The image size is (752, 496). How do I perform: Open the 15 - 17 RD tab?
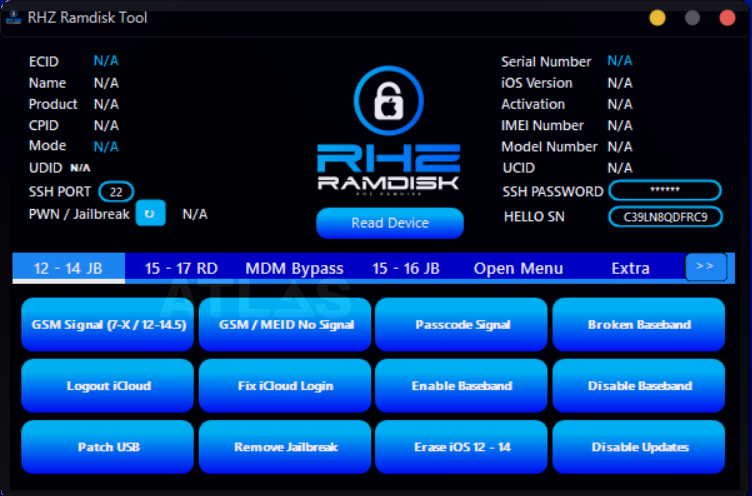(181, 268)
